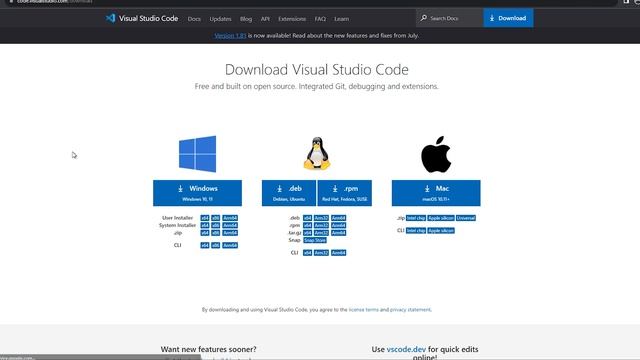Focus the Search Docs field
Screen dimensions: 640x360
[x=450, y=18]
